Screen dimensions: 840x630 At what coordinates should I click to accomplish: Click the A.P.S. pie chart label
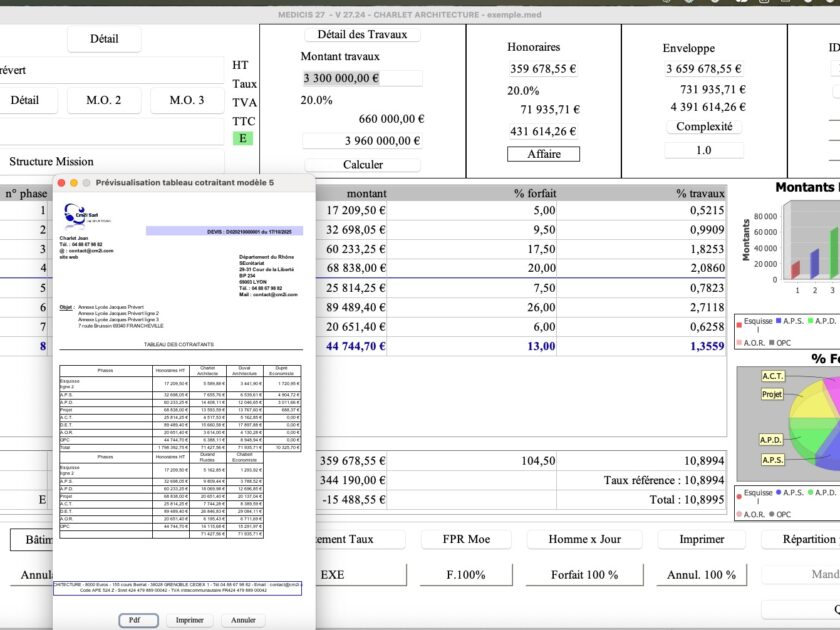(x=772, y=460)
